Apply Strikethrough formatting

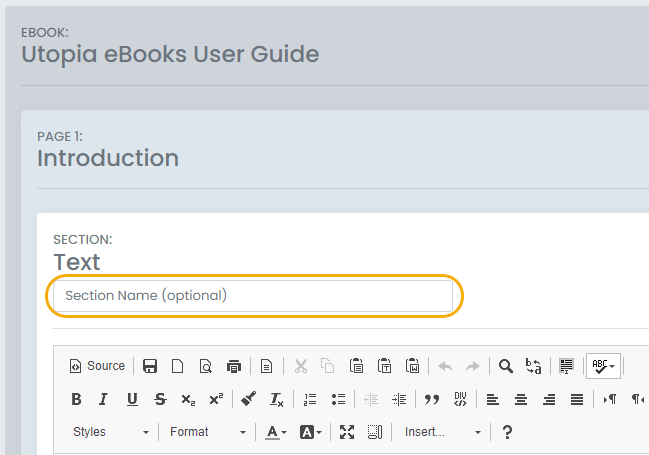tap(160, 399)
